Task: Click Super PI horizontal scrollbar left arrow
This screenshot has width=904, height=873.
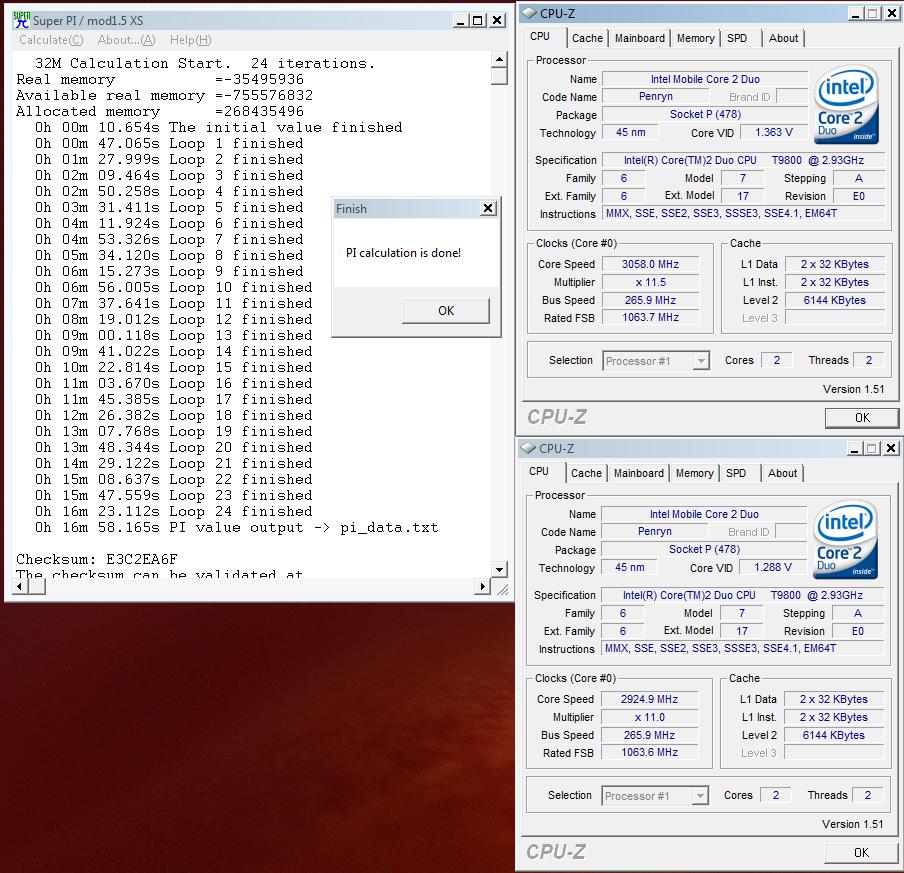Action: coord(20,586)
